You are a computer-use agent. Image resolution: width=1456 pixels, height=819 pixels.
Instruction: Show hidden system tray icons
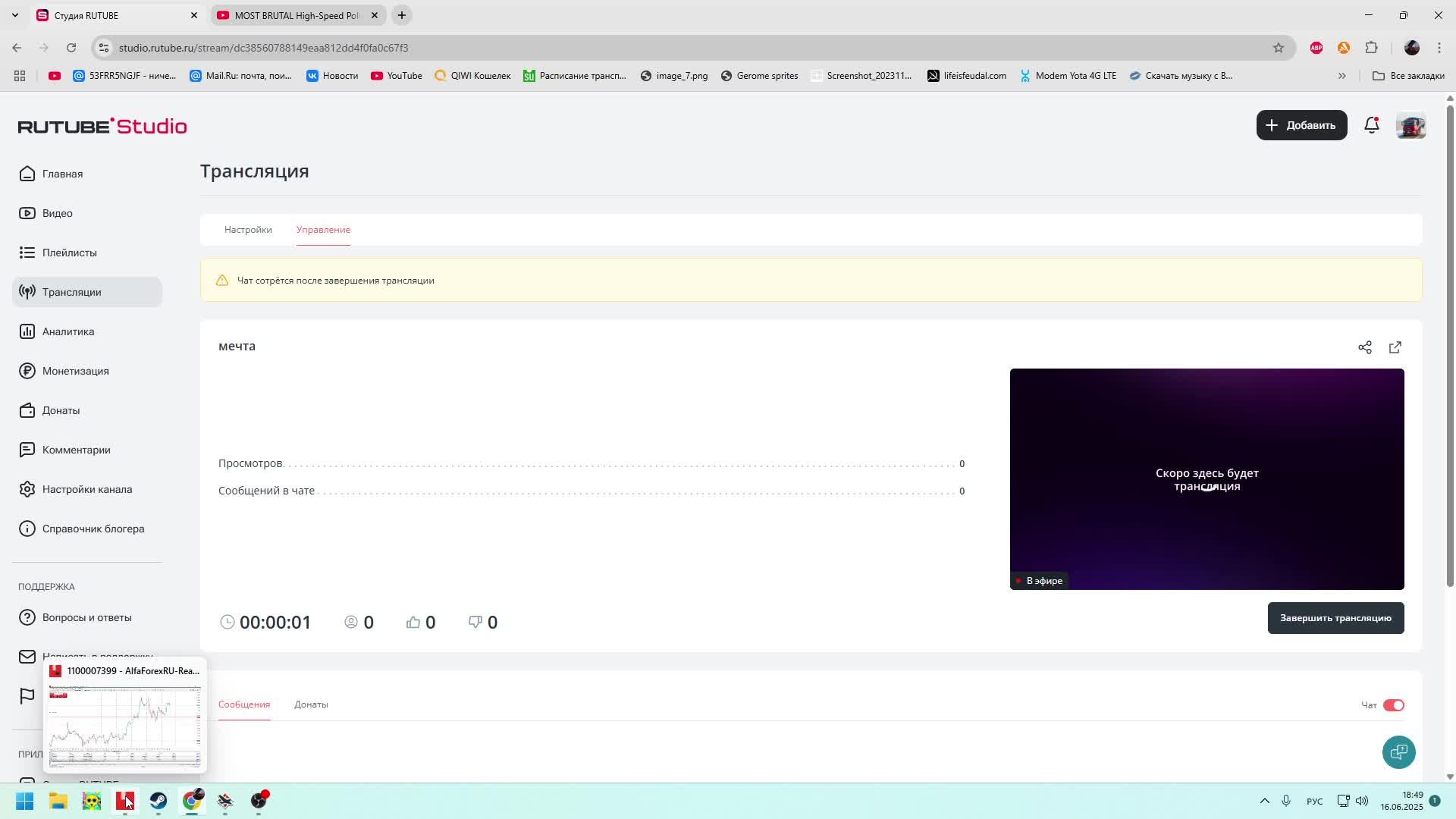pyautogui.click(x=1264, y=801)
